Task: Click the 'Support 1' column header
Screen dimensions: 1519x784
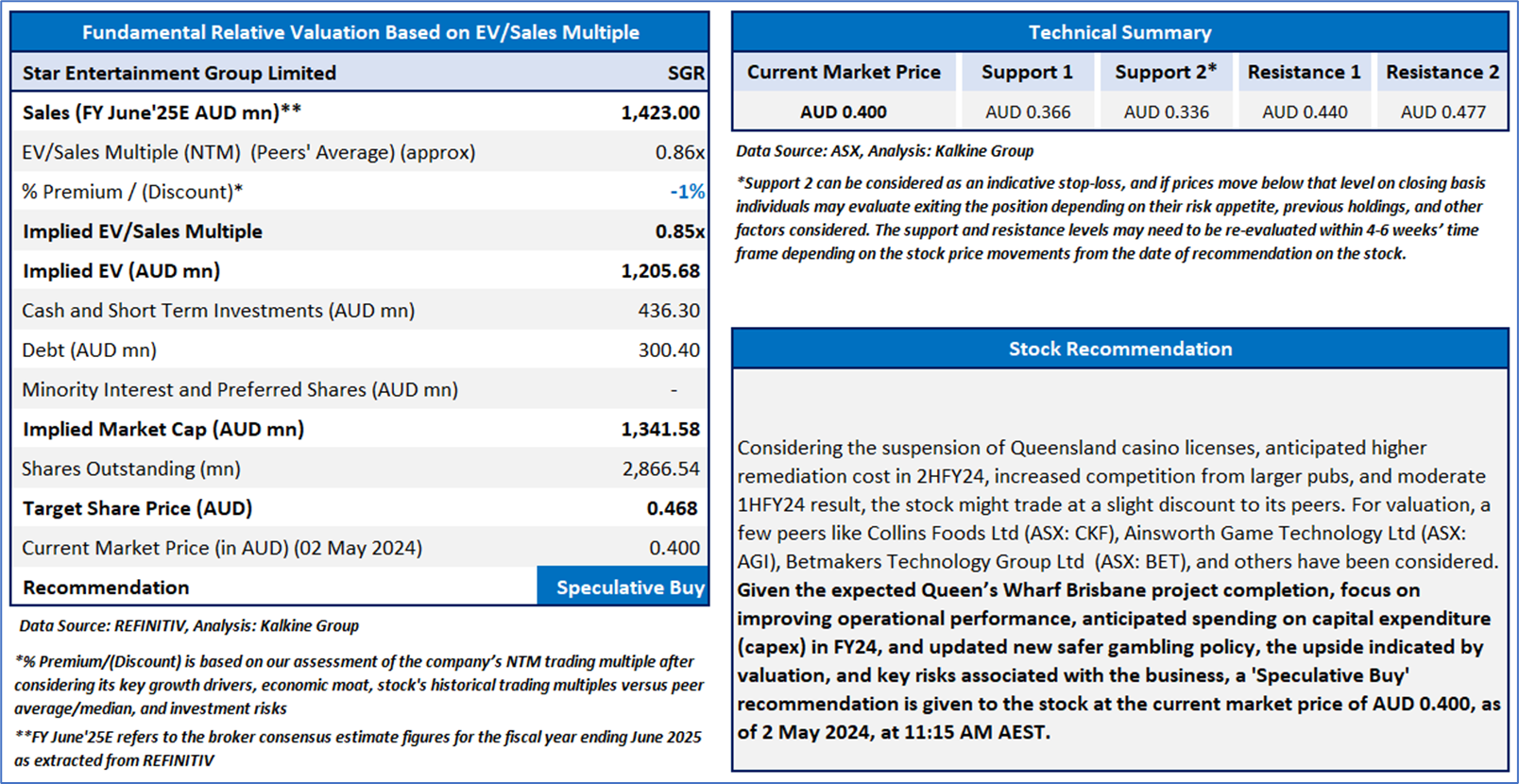Action: (x=1027, y=72)
